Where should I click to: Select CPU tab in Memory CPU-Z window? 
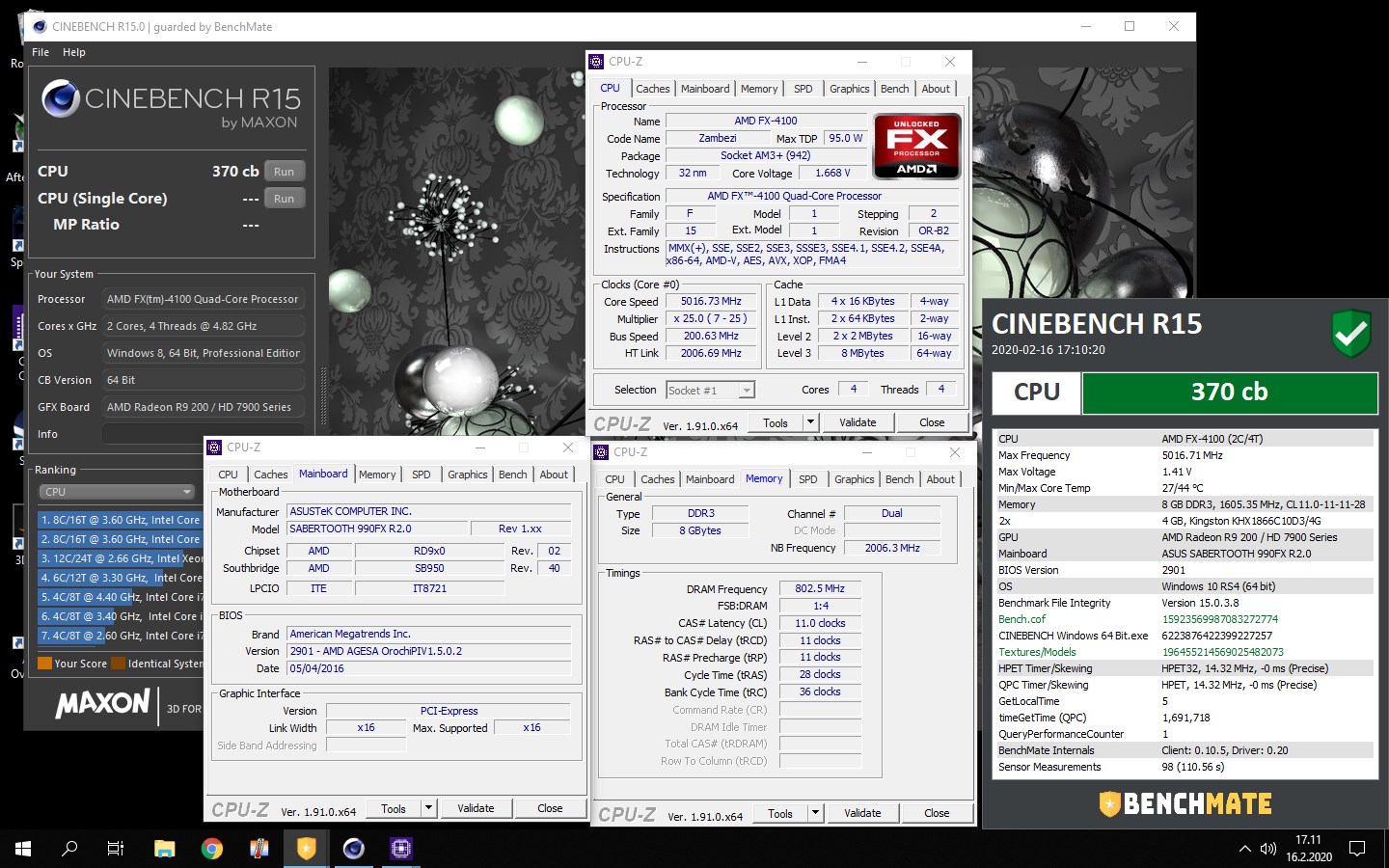click(x=615, y=479)
